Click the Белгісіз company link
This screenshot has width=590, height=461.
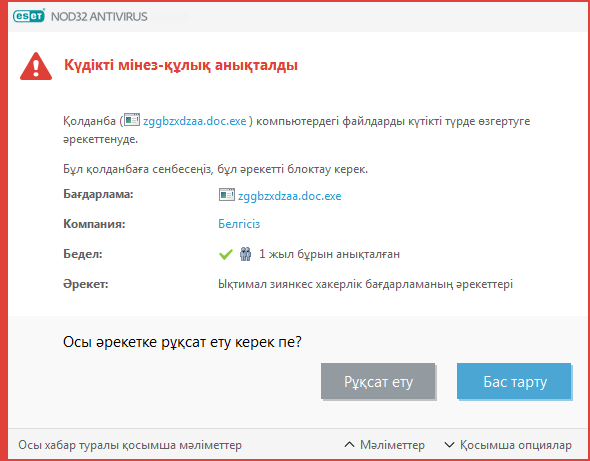(239, 224)
